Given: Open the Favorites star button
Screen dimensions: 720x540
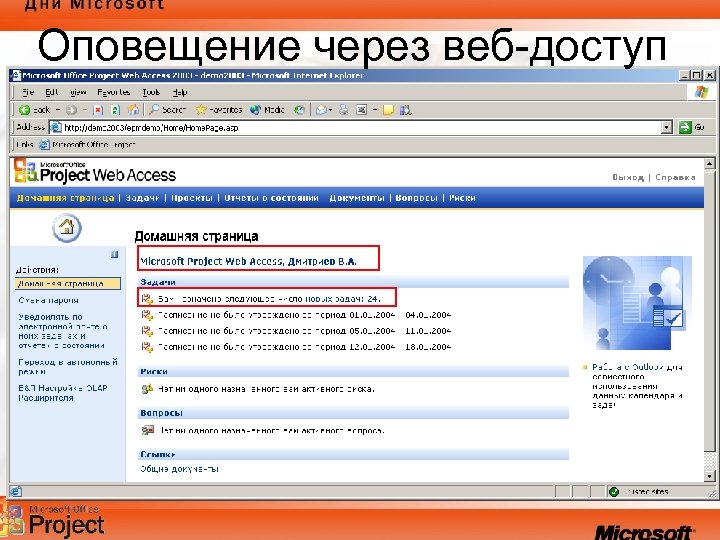Looking at the screenshot, I should [x=219, y=110].
